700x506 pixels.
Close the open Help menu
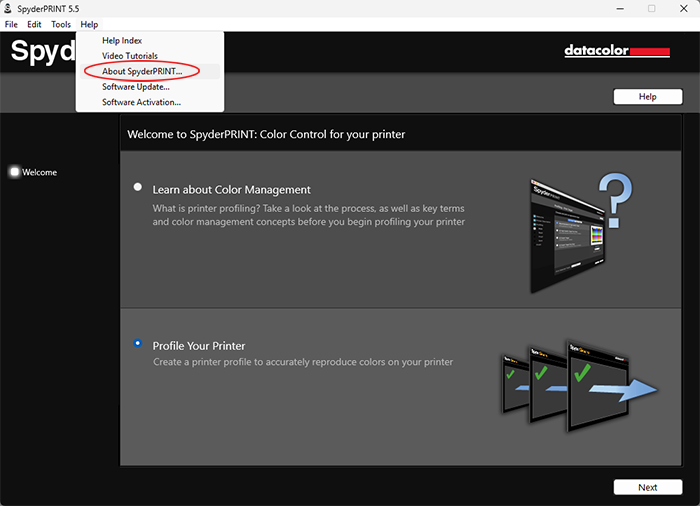click(x=89, y=24)
